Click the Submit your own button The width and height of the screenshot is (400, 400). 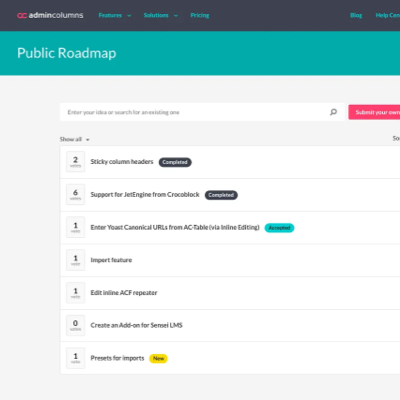tap(374, 112)
